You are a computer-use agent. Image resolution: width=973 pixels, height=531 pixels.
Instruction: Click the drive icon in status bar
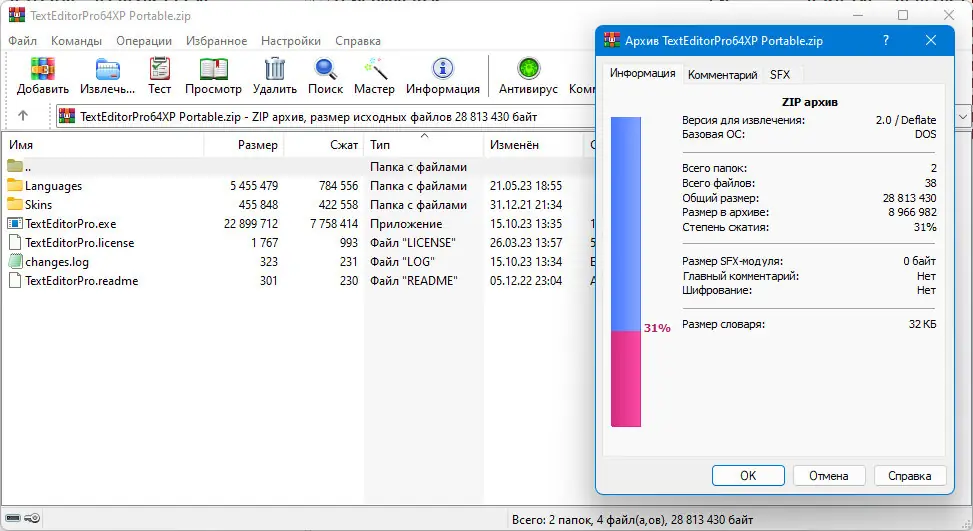[13, 518]
